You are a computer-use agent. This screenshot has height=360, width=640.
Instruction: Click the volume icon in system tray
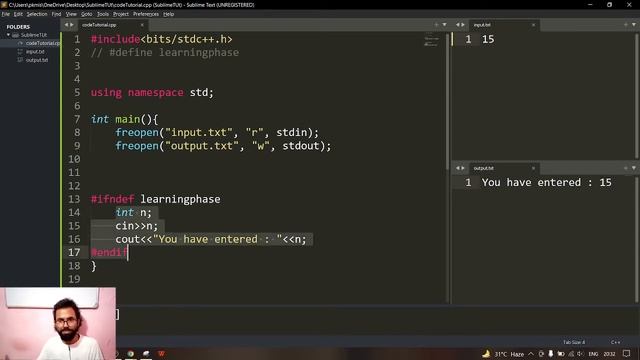point(580,354)
